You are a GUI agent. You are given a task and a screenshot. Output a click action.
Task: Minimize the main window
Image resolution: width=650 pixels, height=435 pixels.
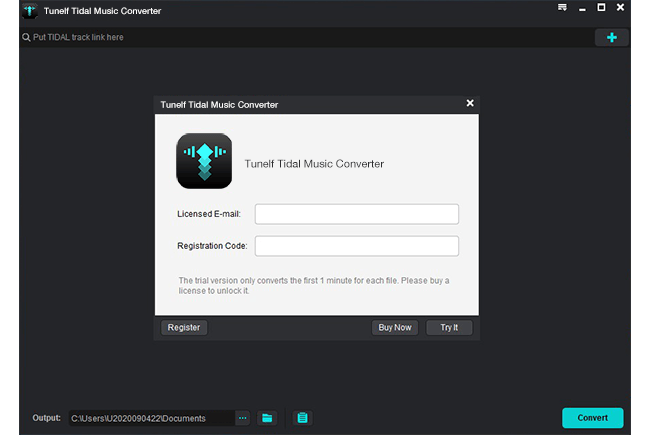click(582, 8)
